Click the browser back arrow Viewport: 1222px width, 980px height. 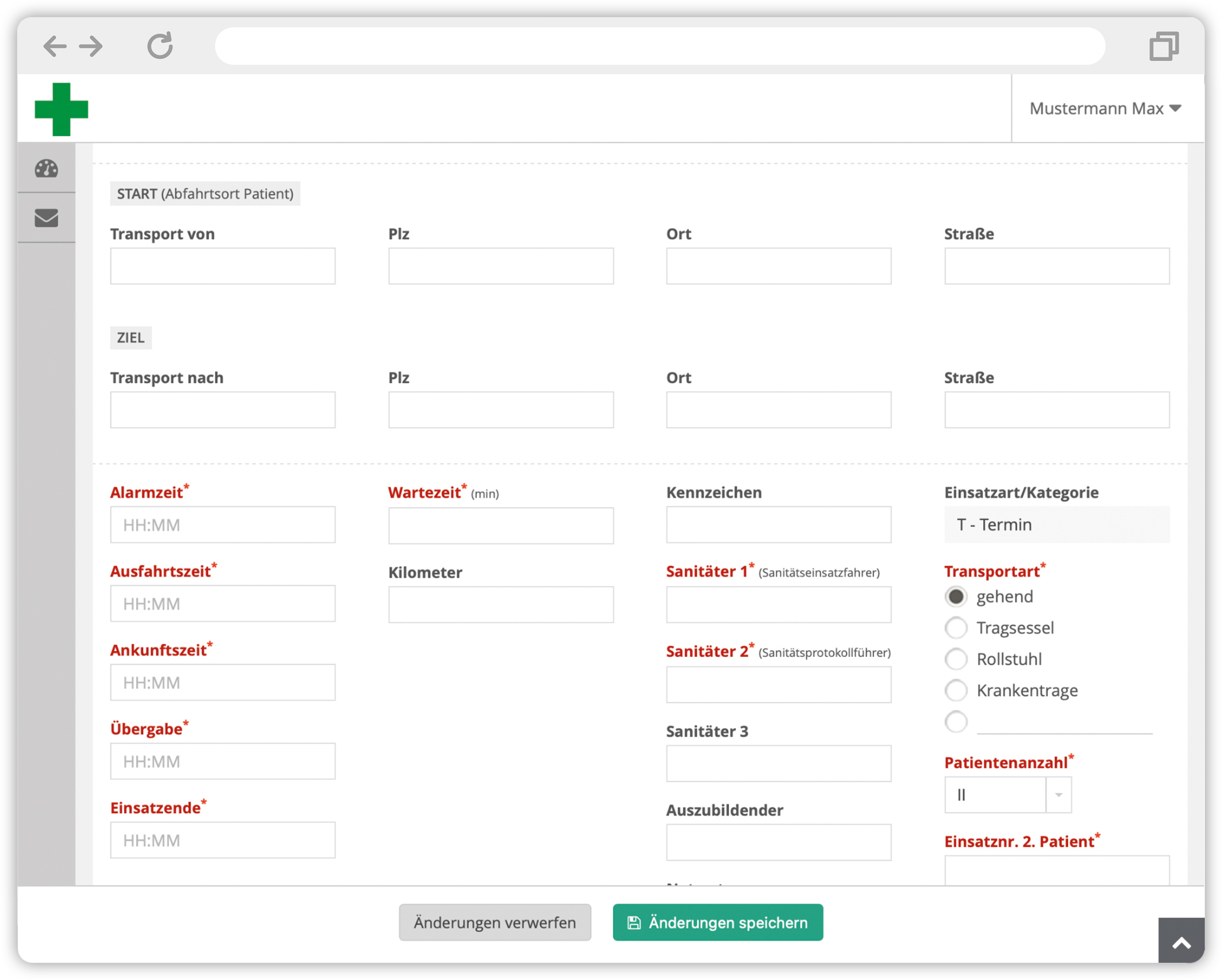55,46
